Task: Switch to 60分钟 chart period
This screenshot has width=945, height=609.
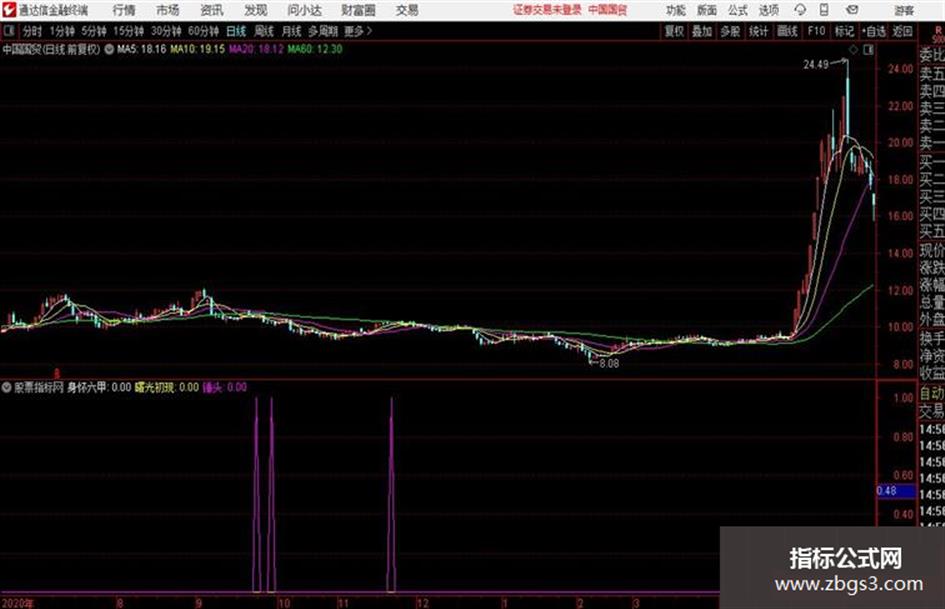Action: pos(204,31)
